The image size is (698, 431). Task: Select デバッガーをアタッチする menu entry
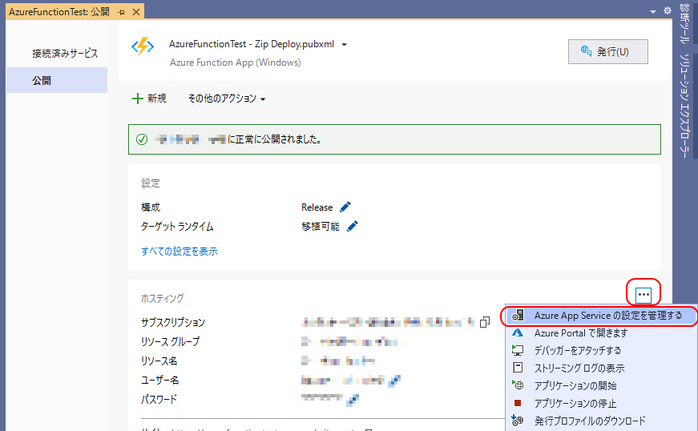601,350
